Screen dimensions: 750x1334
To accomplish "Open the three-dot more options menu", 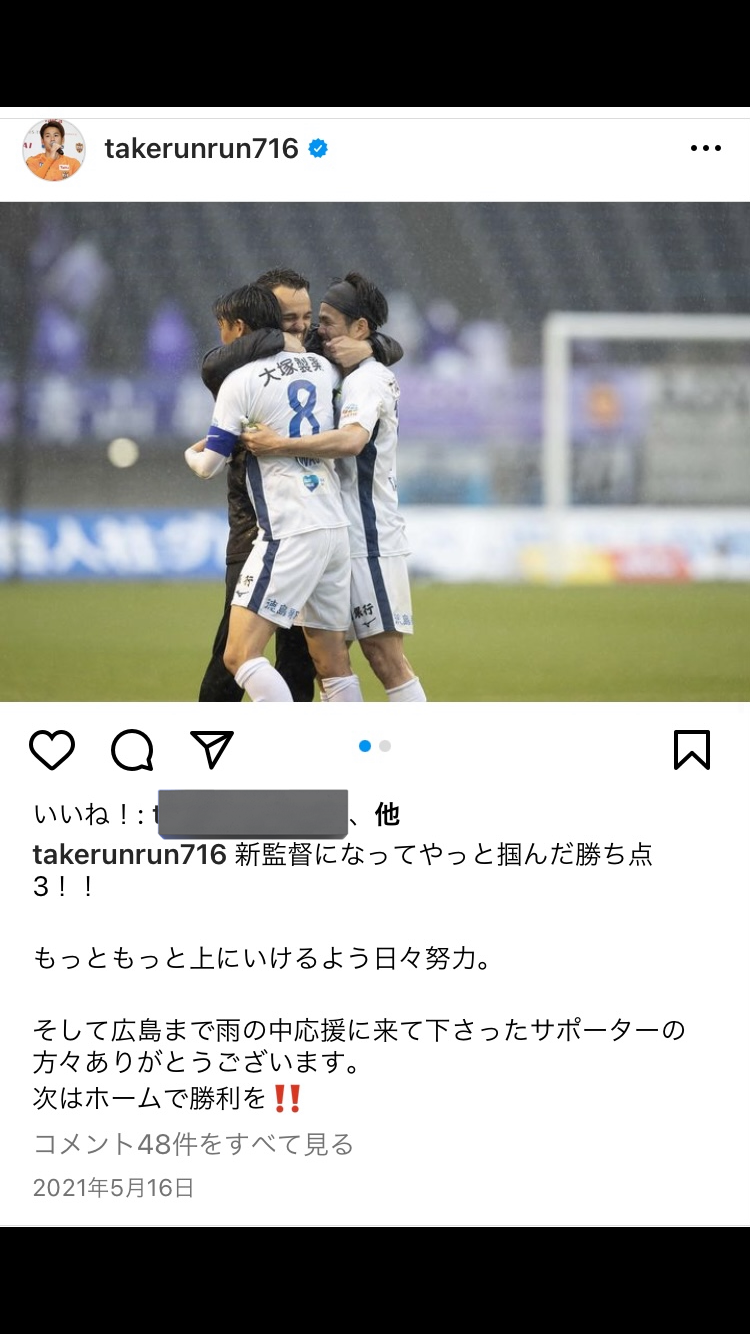I will (x=706, y=148).
